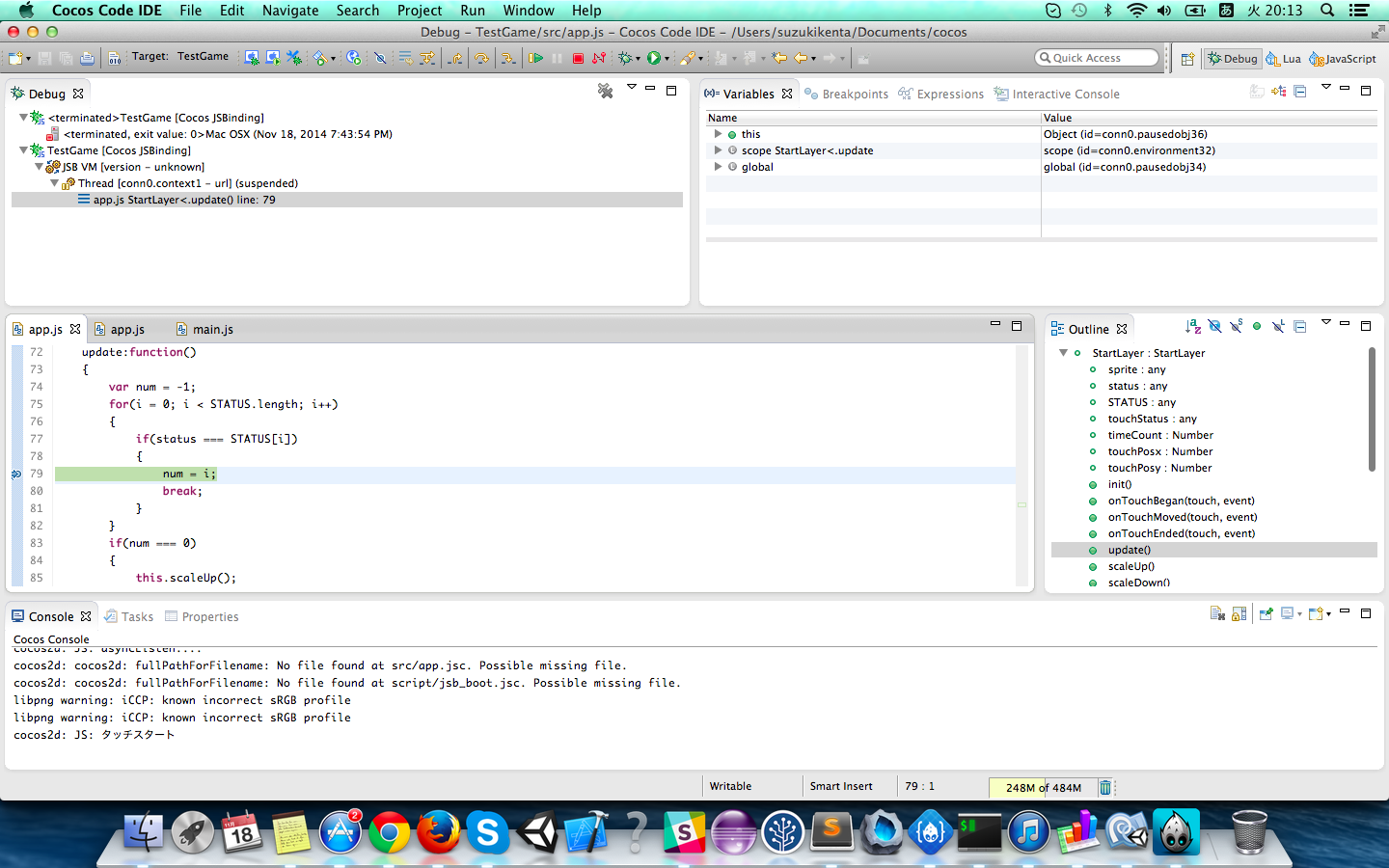This screenshot has height=868, width=1389.
Task: Click Collapse All in Variables view
Action: pyautogui.click(x=1300, y=91)
